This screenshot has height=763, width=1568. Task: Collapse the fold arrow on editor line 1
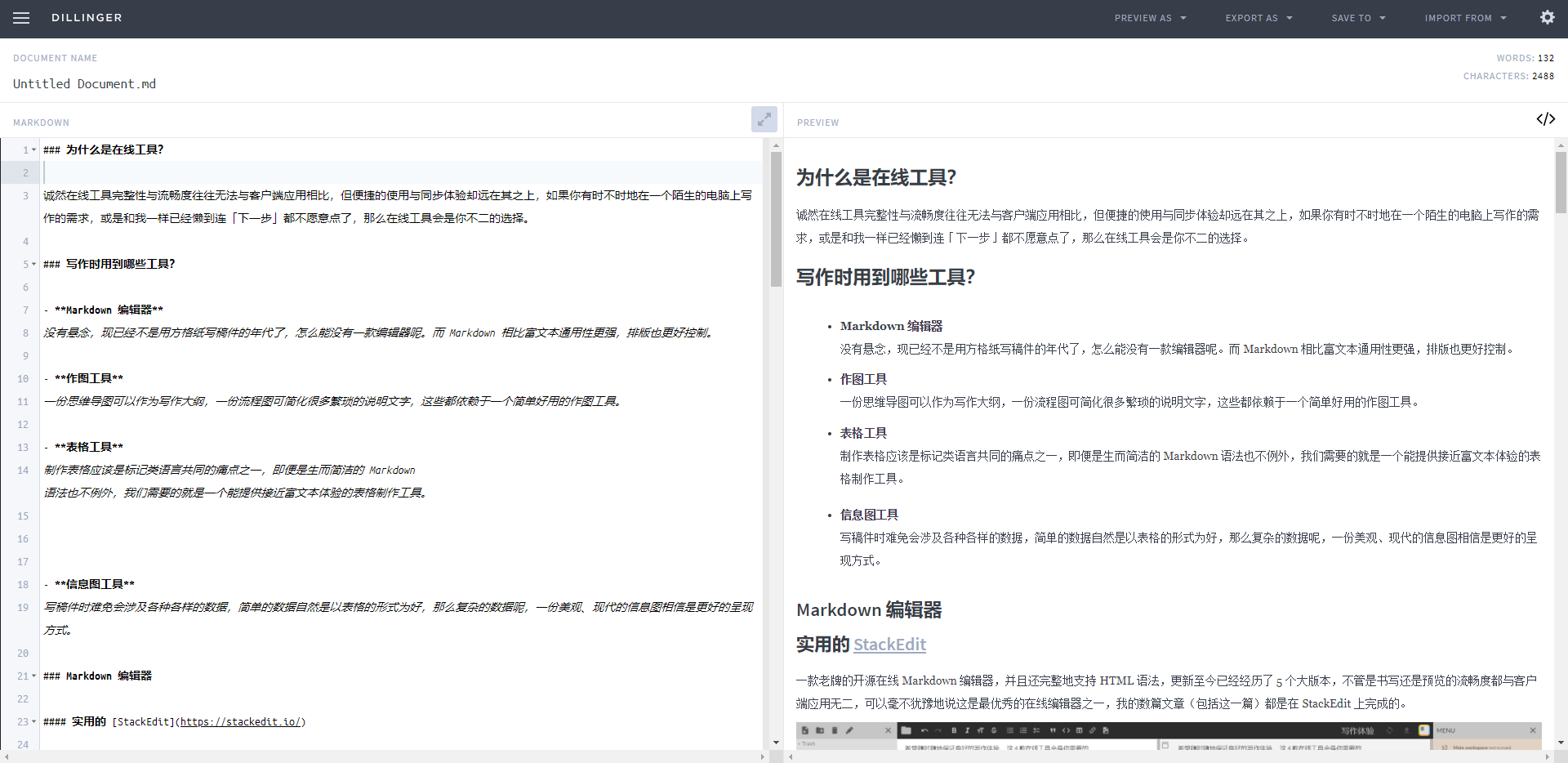(33, 150)
